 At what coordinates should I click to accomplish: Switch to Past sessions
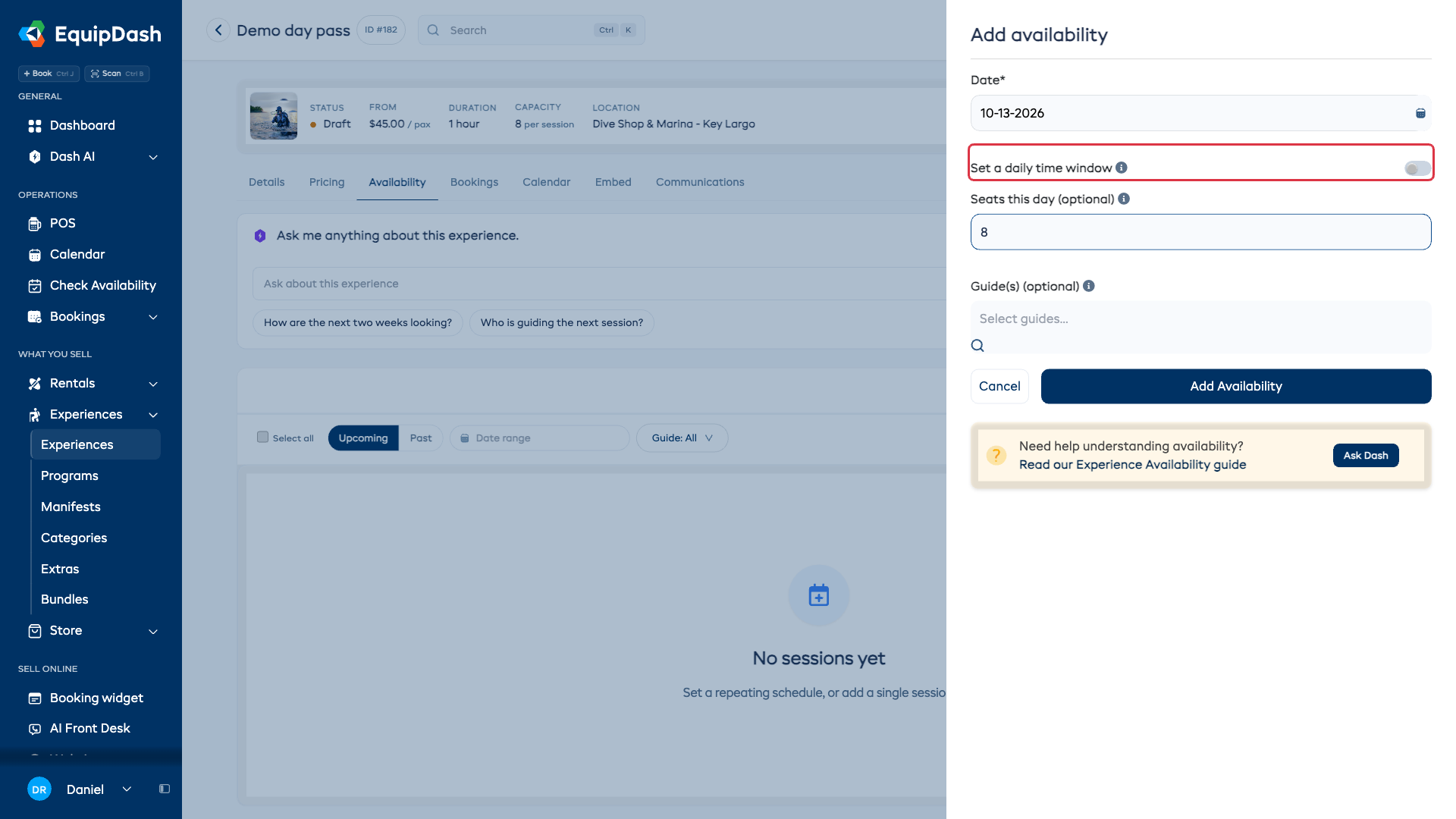point(421,438)
